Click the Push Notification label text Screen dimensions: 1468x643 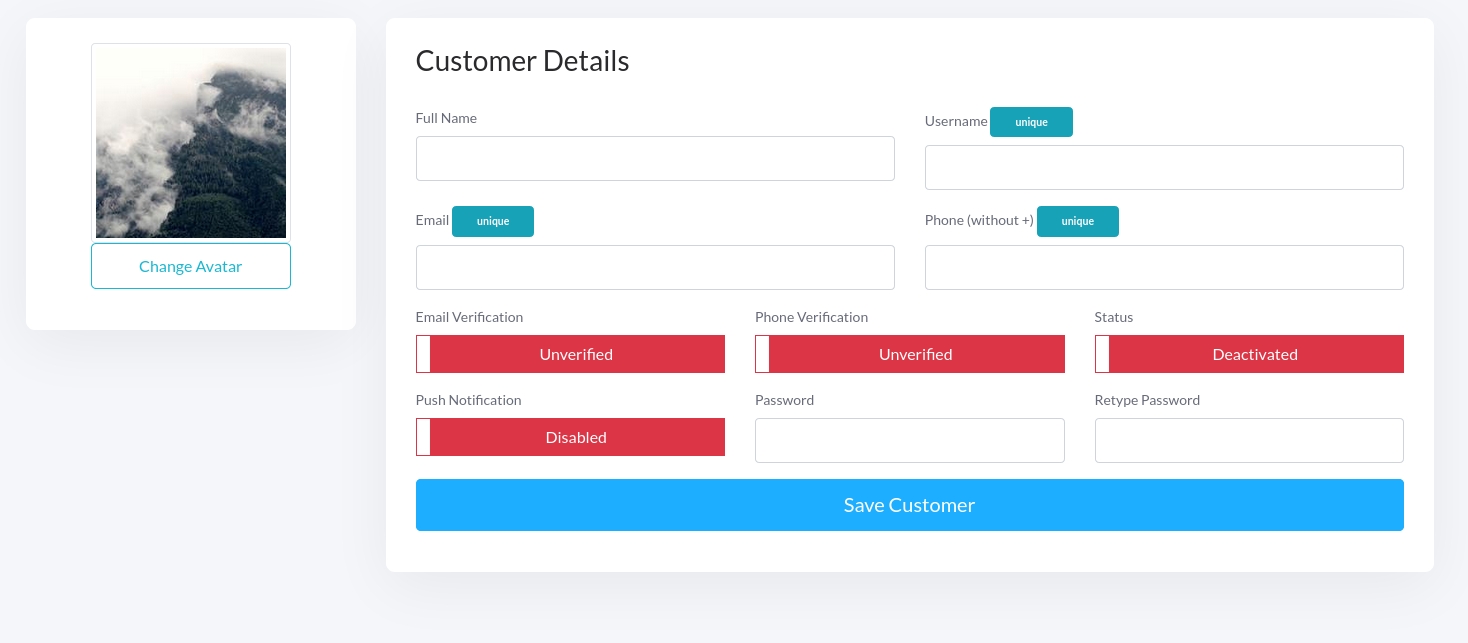468,400
